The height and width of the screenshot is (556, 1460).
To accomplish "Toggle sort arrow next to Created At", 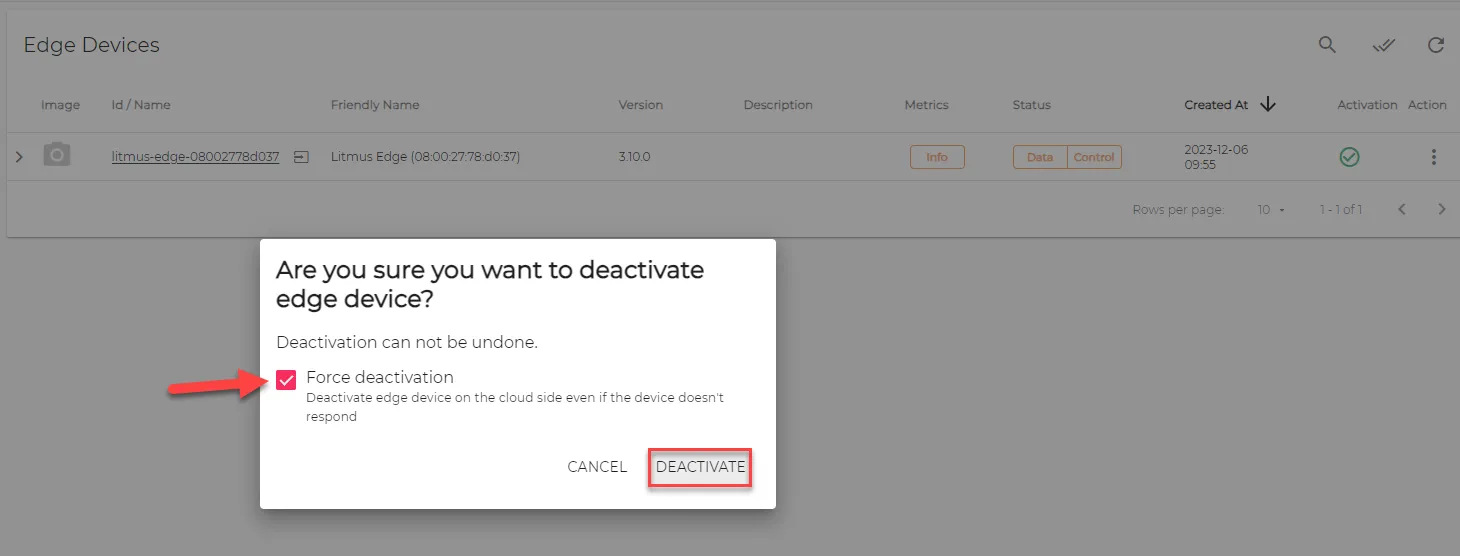I will pos(1268,104).
